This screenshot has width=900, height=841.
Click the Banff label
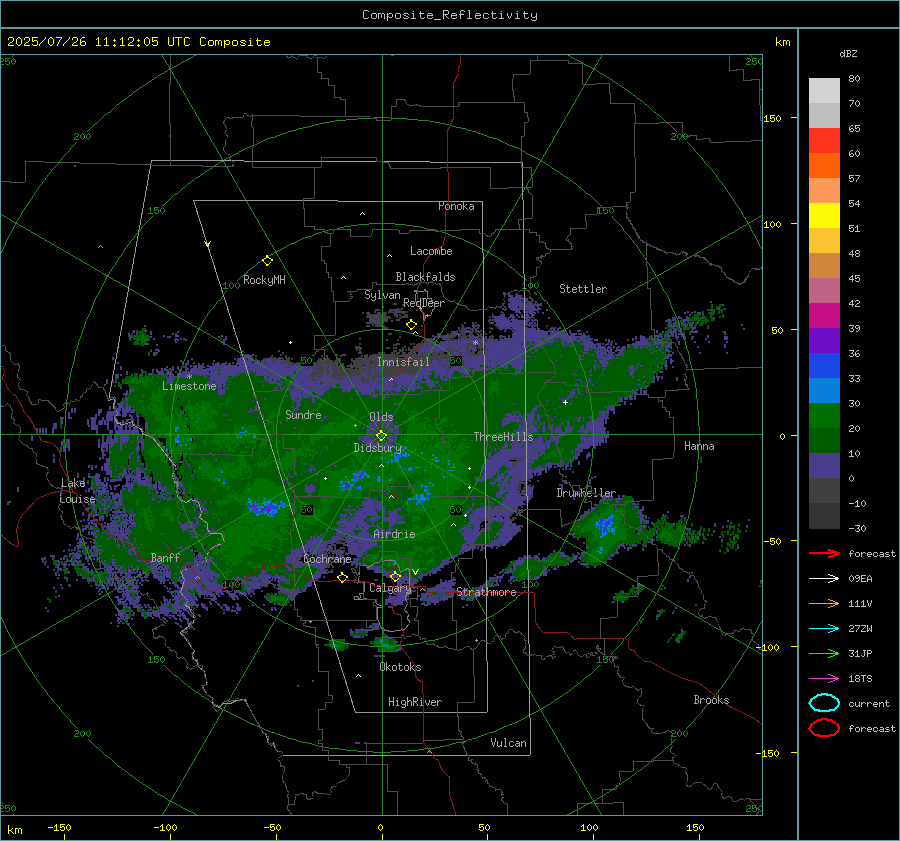pos(165,557)
